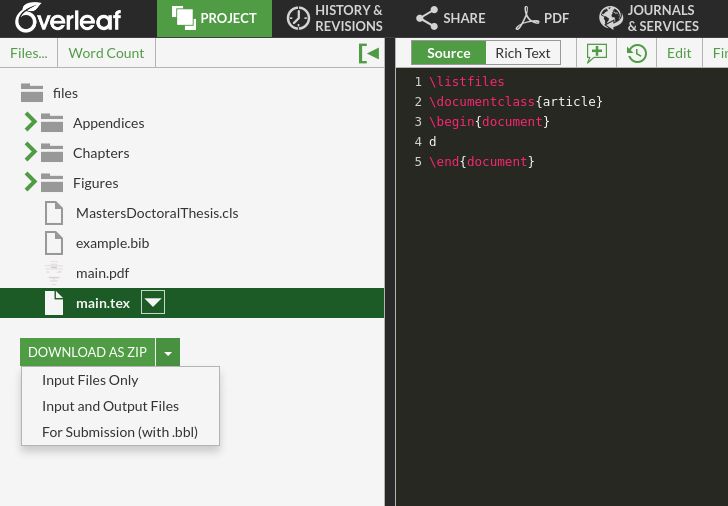Click the \end{document} line

click(481, 162)
